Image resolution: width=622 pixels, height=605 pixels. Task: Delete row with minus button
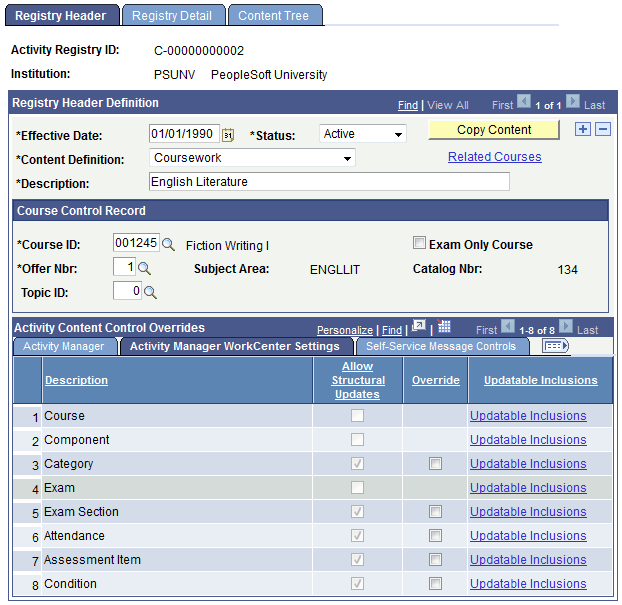603,129
